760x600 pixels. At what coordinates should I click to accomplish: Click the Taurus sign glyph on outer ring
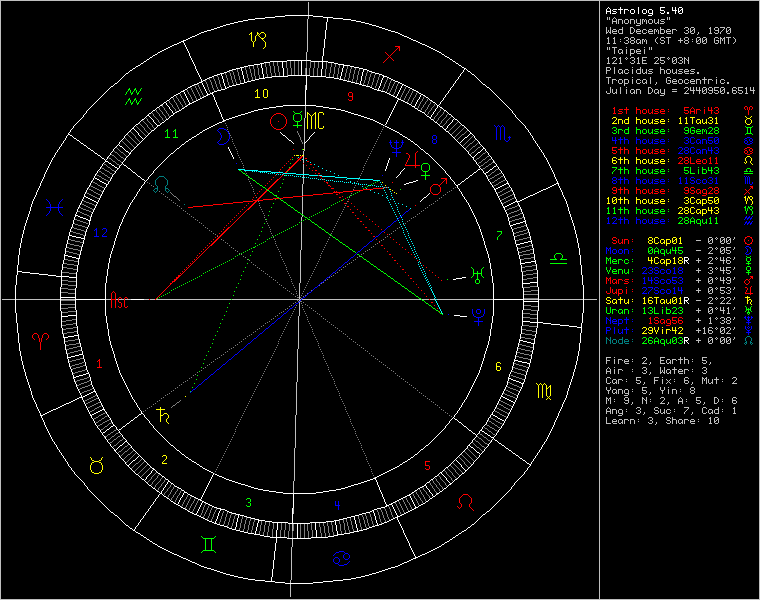click(96, 465)
